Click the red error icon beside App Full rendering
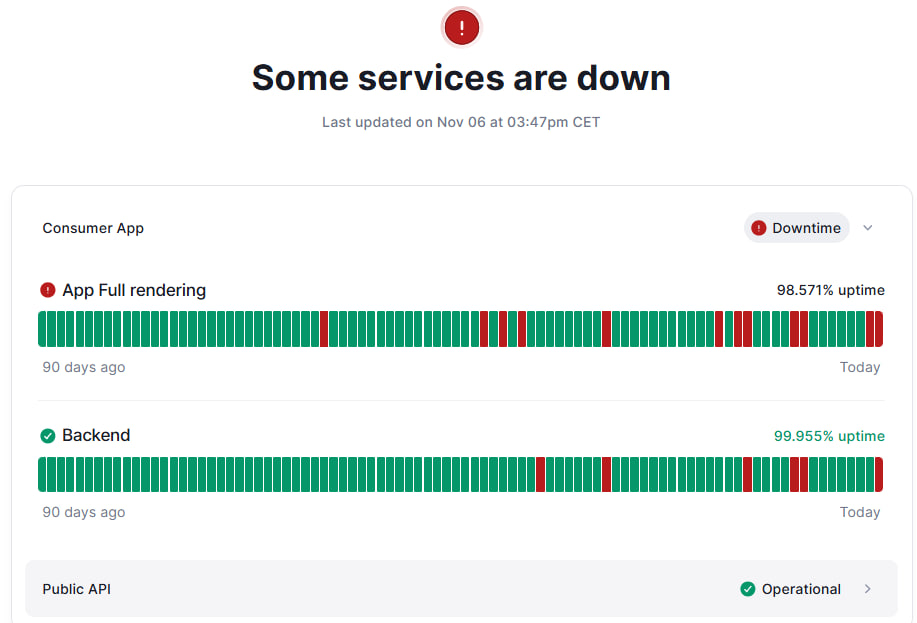 tap(48, 290)
